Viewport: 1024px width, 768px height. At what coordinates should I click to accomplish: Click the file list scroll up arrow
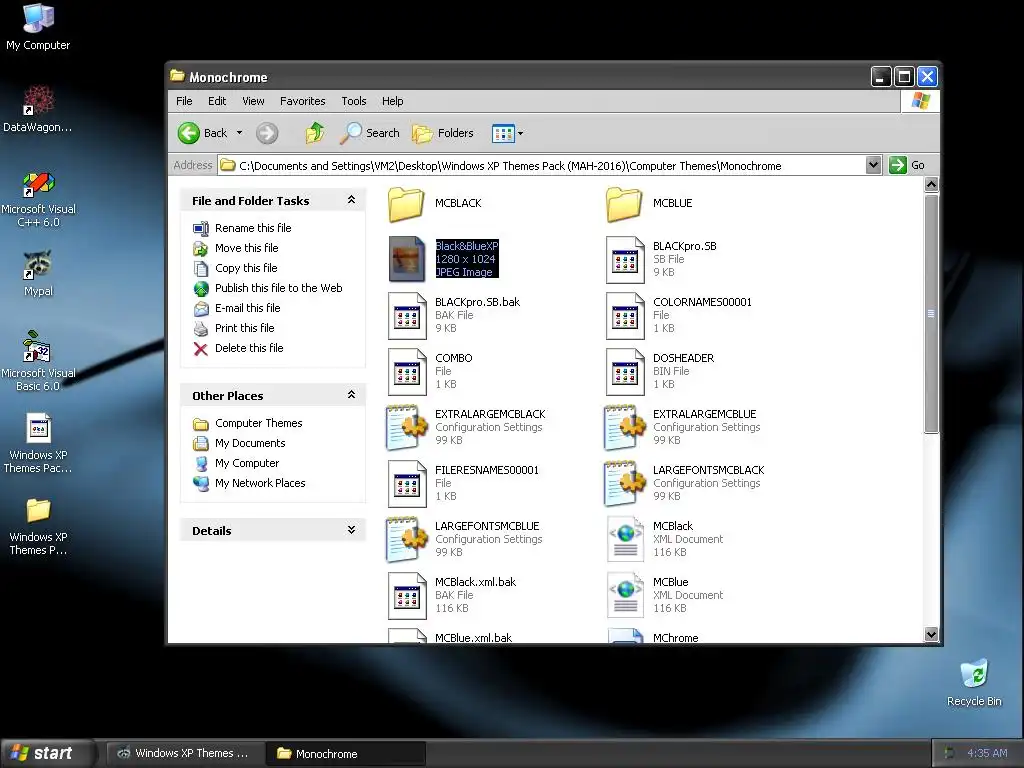(x=931, y=185)
